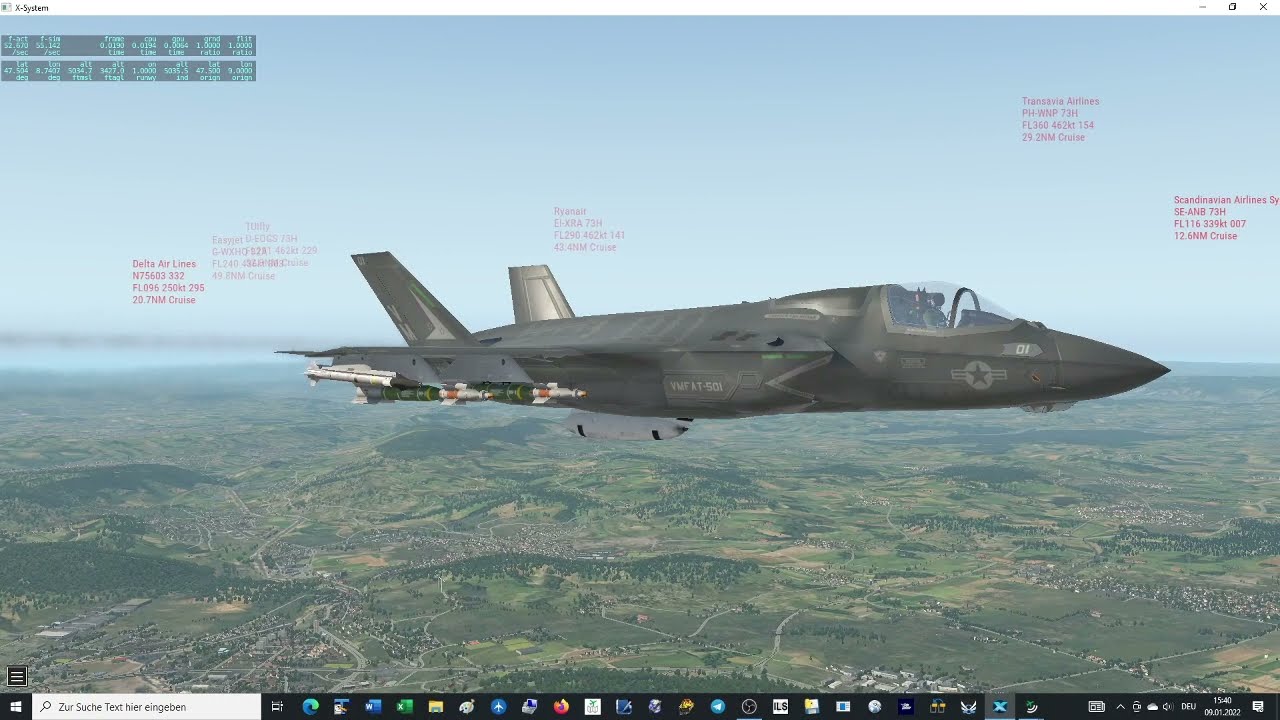
Task: Click the Windows search box
Action: 146,706
